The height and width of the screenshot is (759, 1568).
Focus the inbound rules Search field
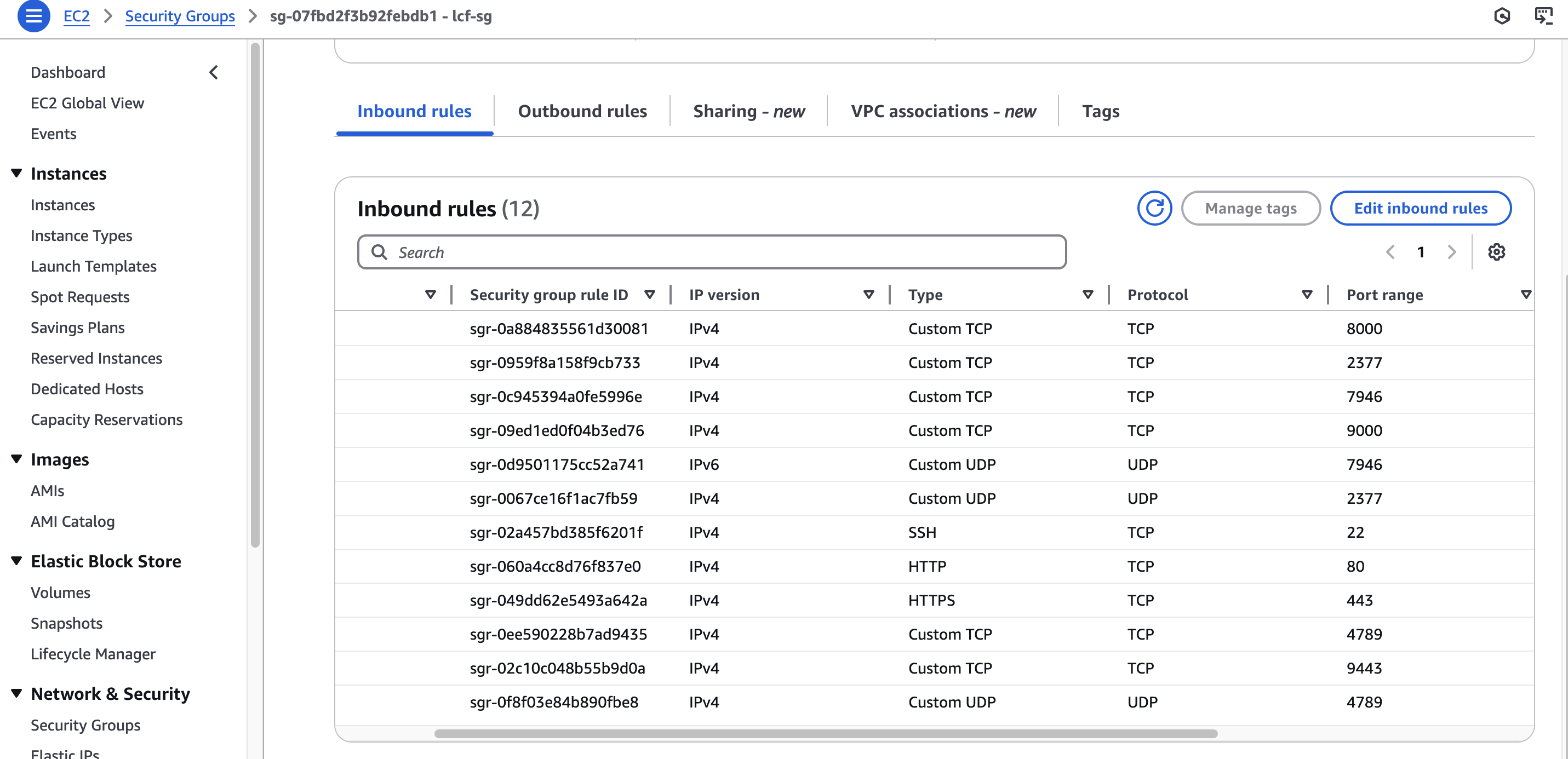coord(711,252)
